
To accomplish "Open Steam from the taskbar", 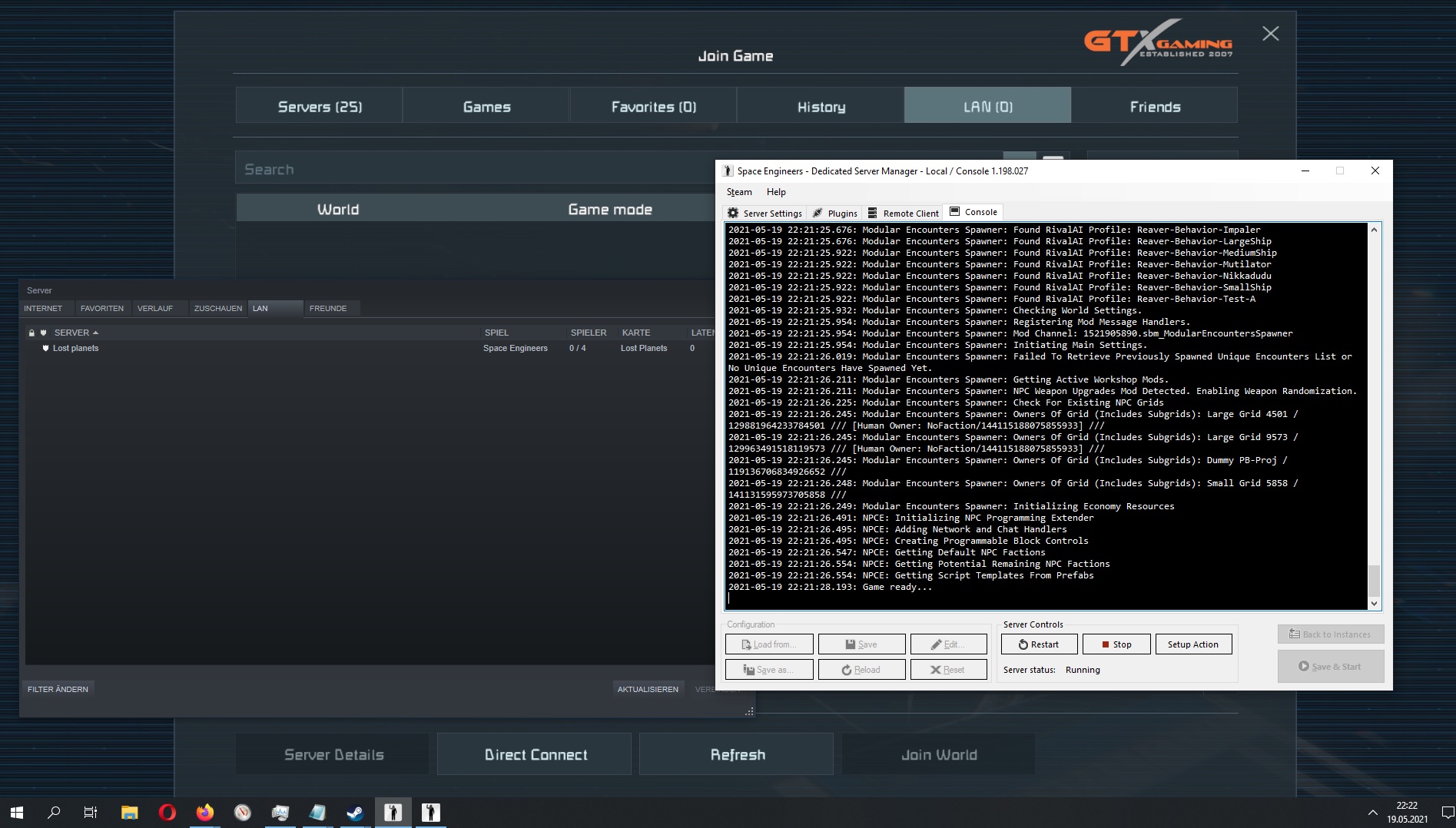I will pos(355,812).
